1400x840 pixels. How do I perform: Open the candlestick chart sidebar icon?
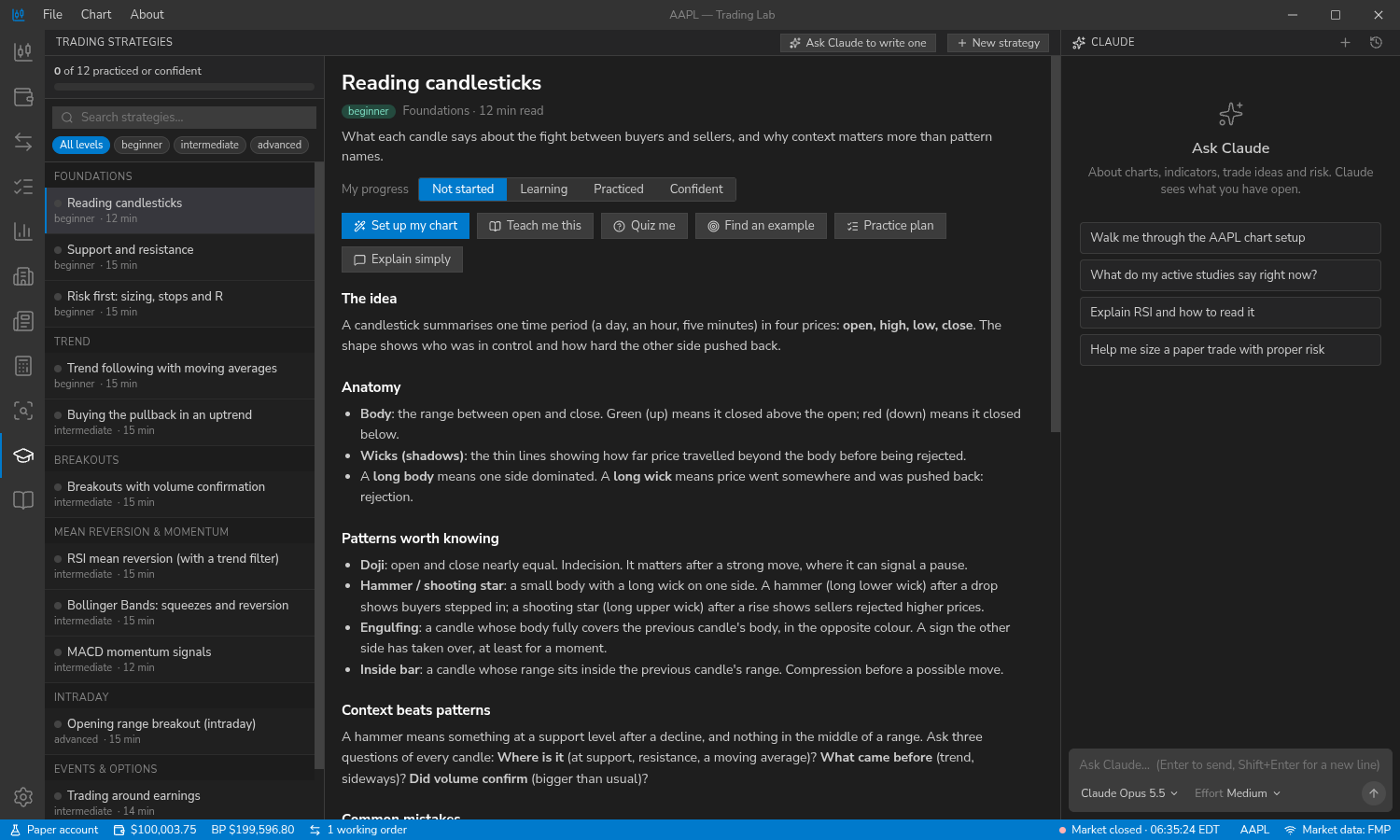pyautogui.click(x=23, y=52)
